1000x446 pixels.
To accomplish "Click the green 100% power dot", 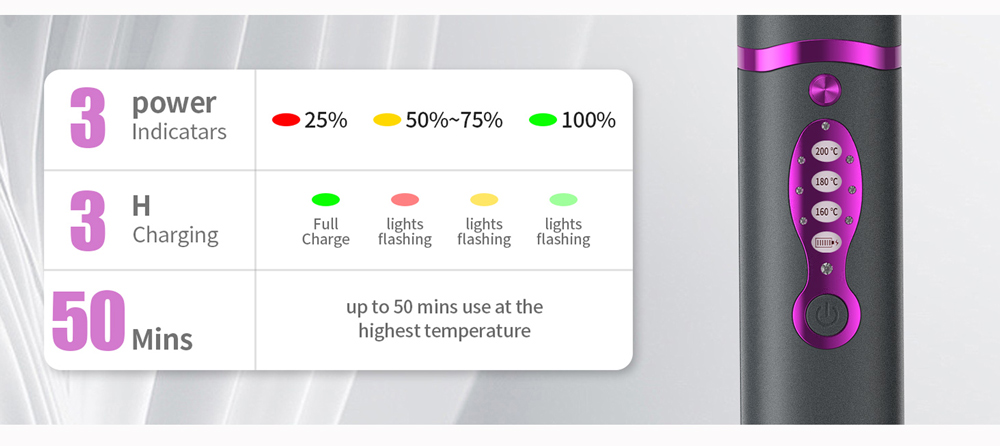I will pyautogui.click(x=543, y=119).
